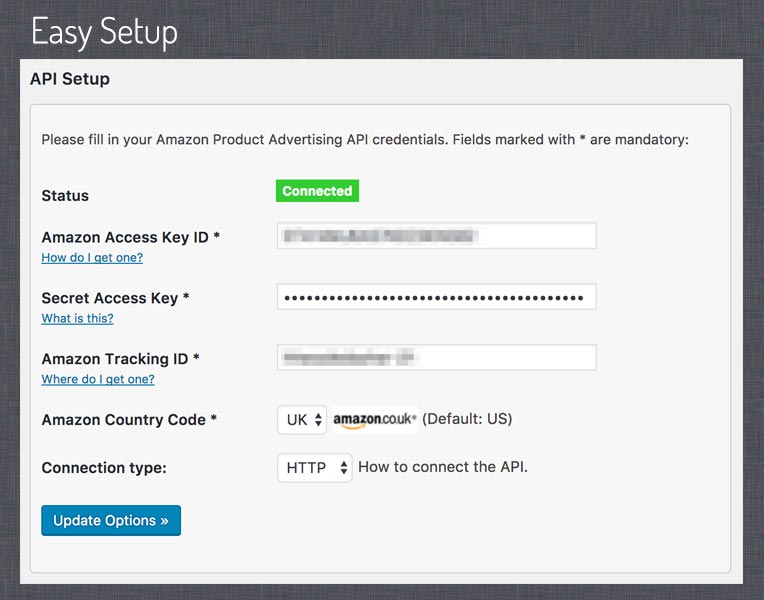
Task: Click the Amazon Country Code label
Action: [129, 420]
